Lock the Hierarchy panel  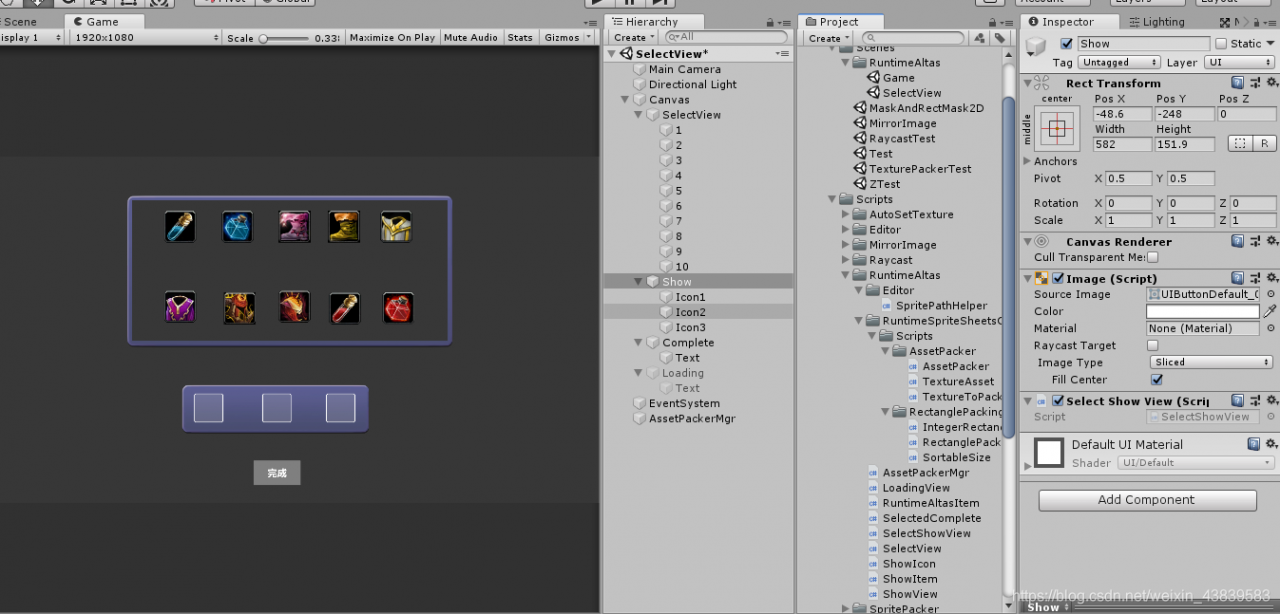771,22
